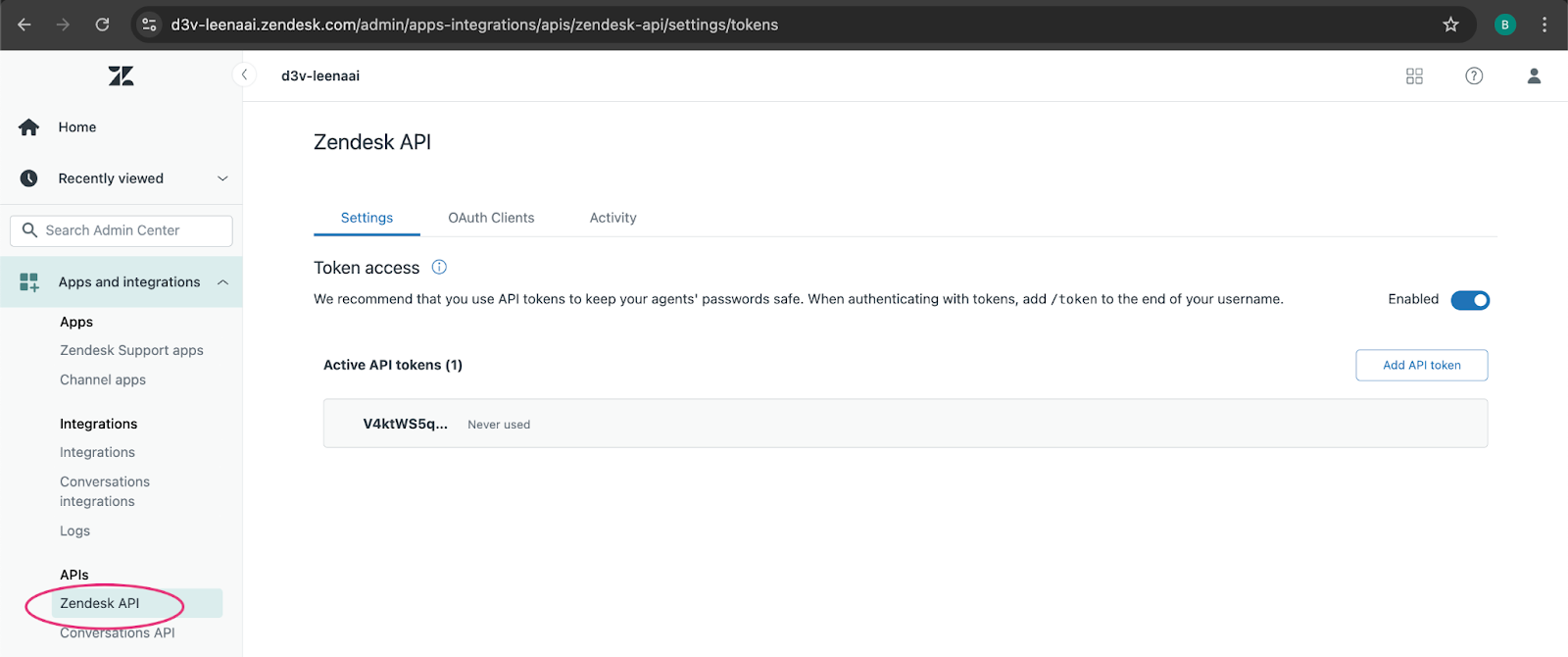The image size is (1568, 657).
Task: Click the APIs section heading
Action: click(x=74, y=575)
